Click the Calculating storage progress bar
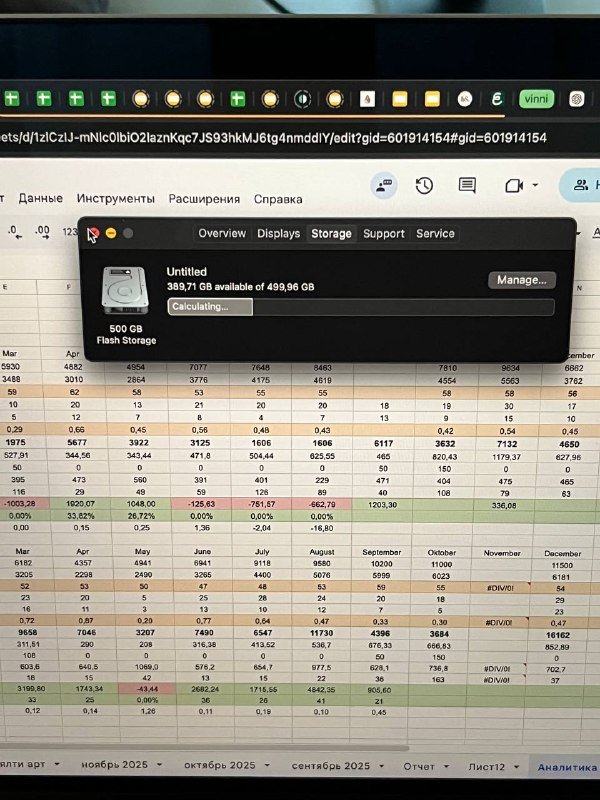This screenshot has height=800, width=600. point(360,307)
